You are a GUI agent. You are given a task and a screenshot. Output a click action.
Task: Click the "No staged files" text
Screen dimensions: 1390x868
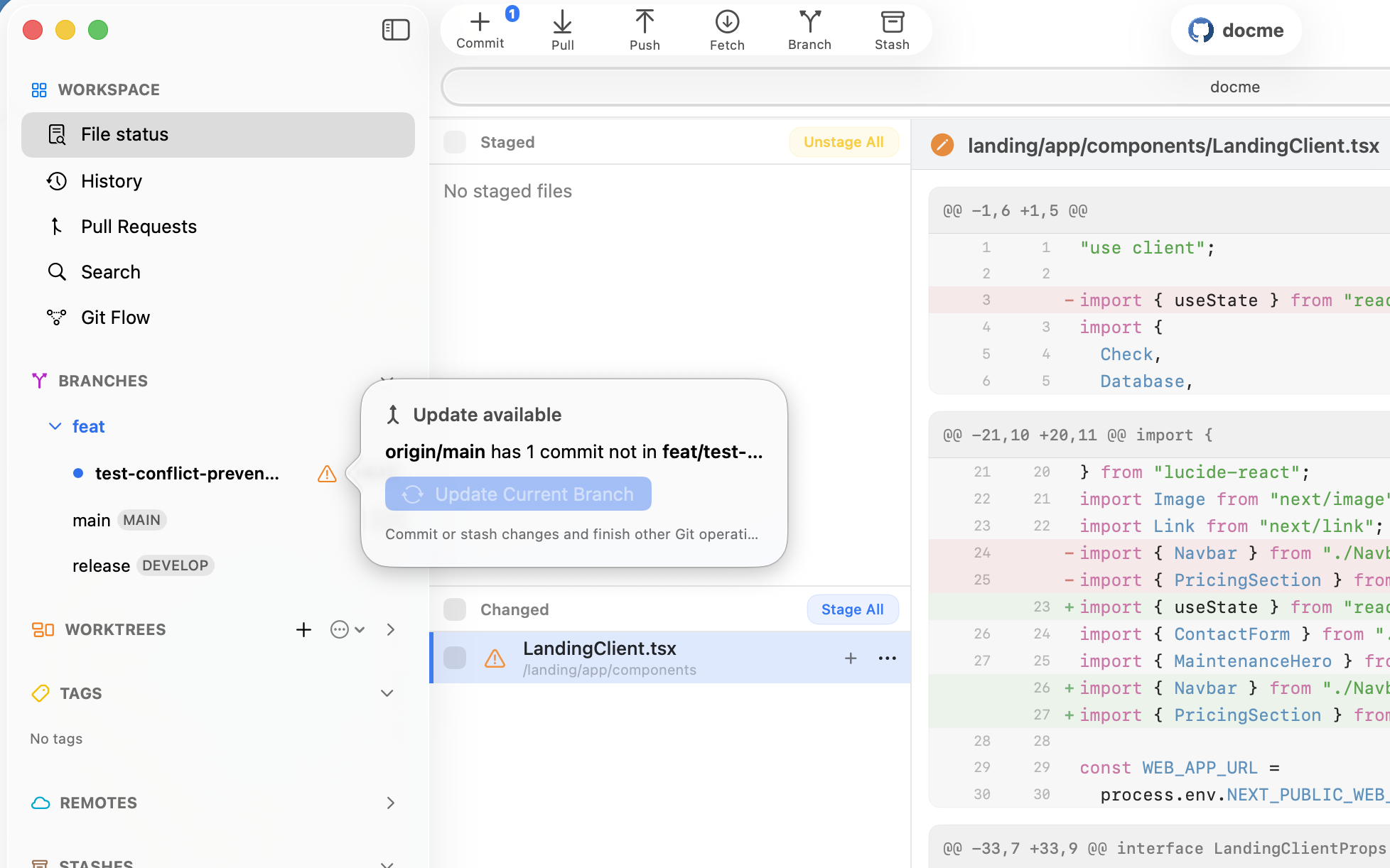[507, 191]
